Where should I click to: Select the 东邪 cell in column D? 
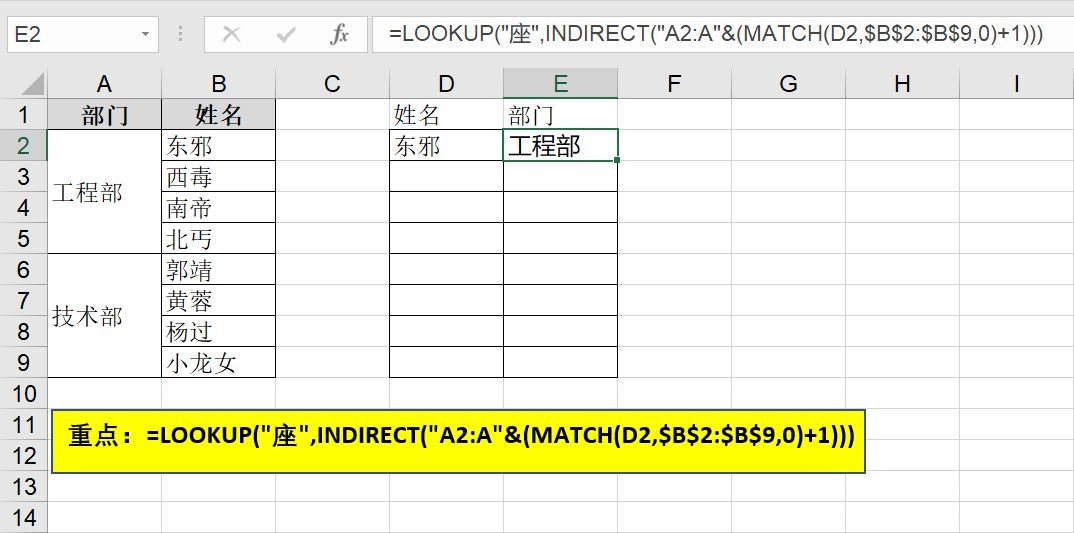tap(446, 145)
